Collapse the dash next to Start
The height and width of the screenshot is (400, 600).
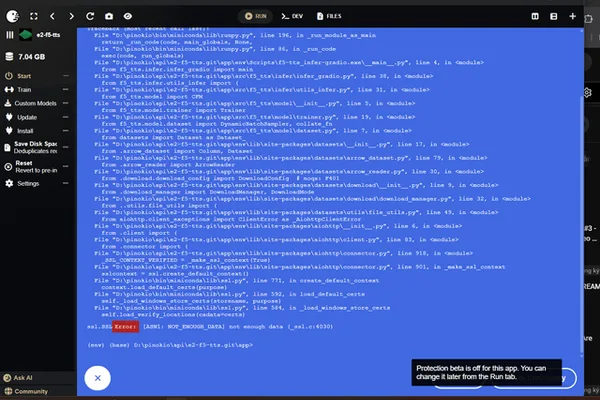coord(66,76)
